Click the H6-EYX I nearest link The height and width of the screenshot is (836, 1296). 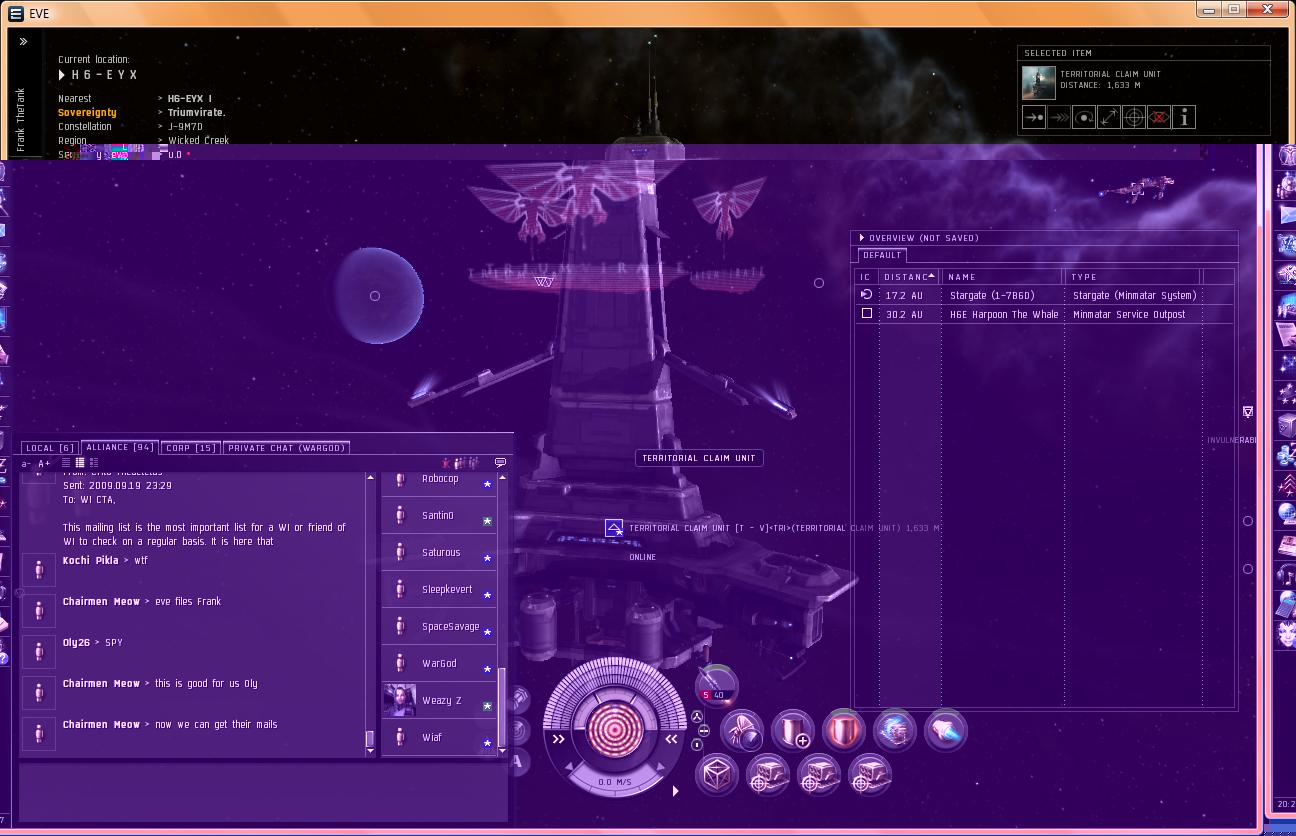189,99
